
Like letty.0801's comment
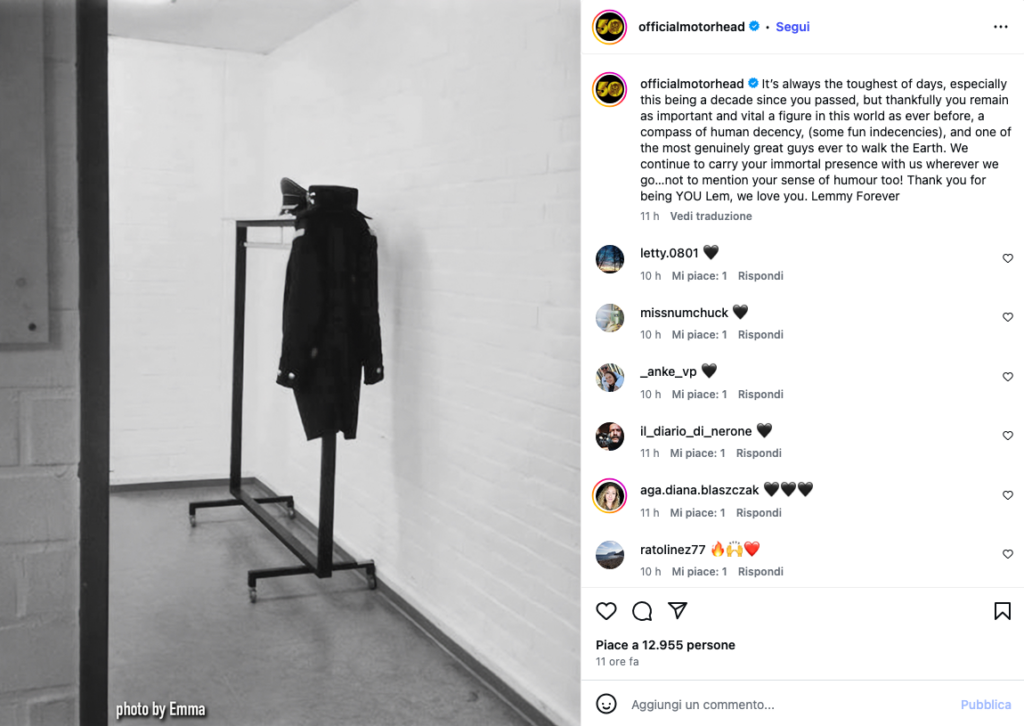pos(1008,259)
